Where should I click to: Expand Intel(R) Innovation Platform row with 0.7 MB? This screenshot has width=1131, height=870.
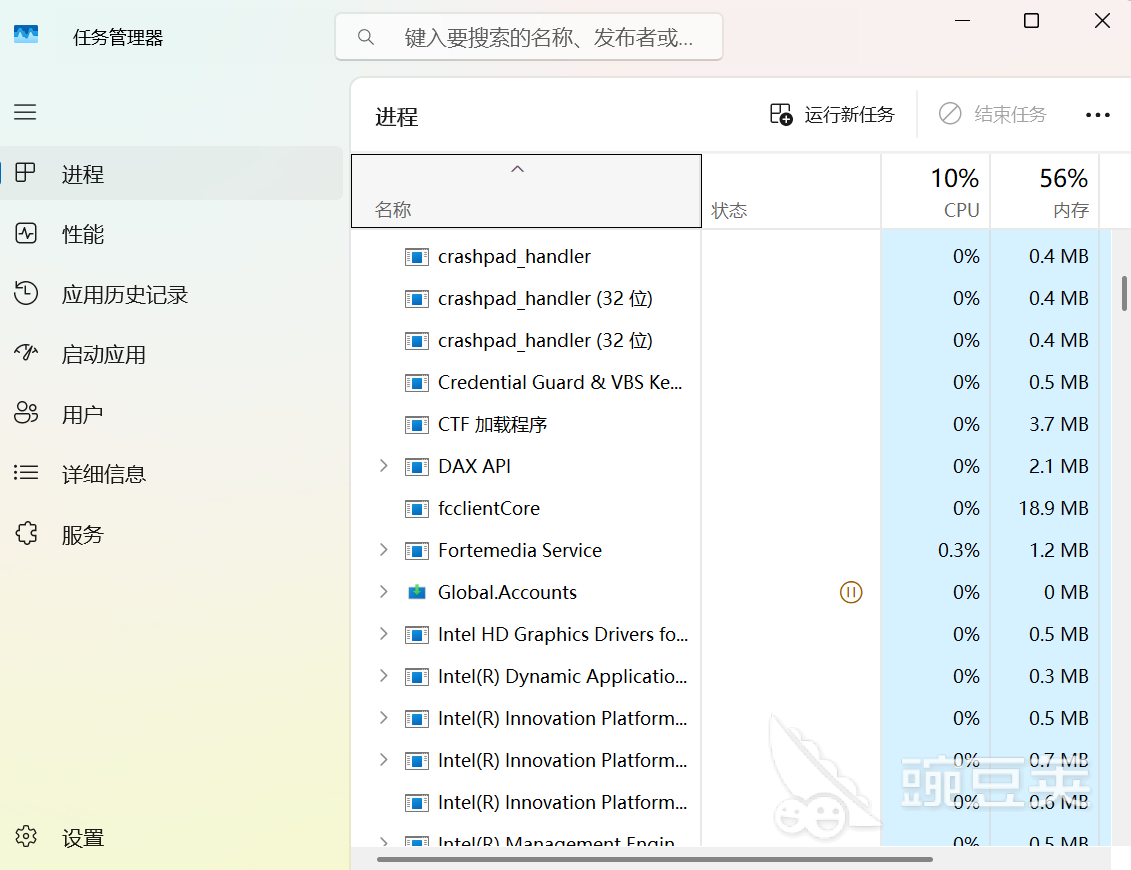click(384, 760)
